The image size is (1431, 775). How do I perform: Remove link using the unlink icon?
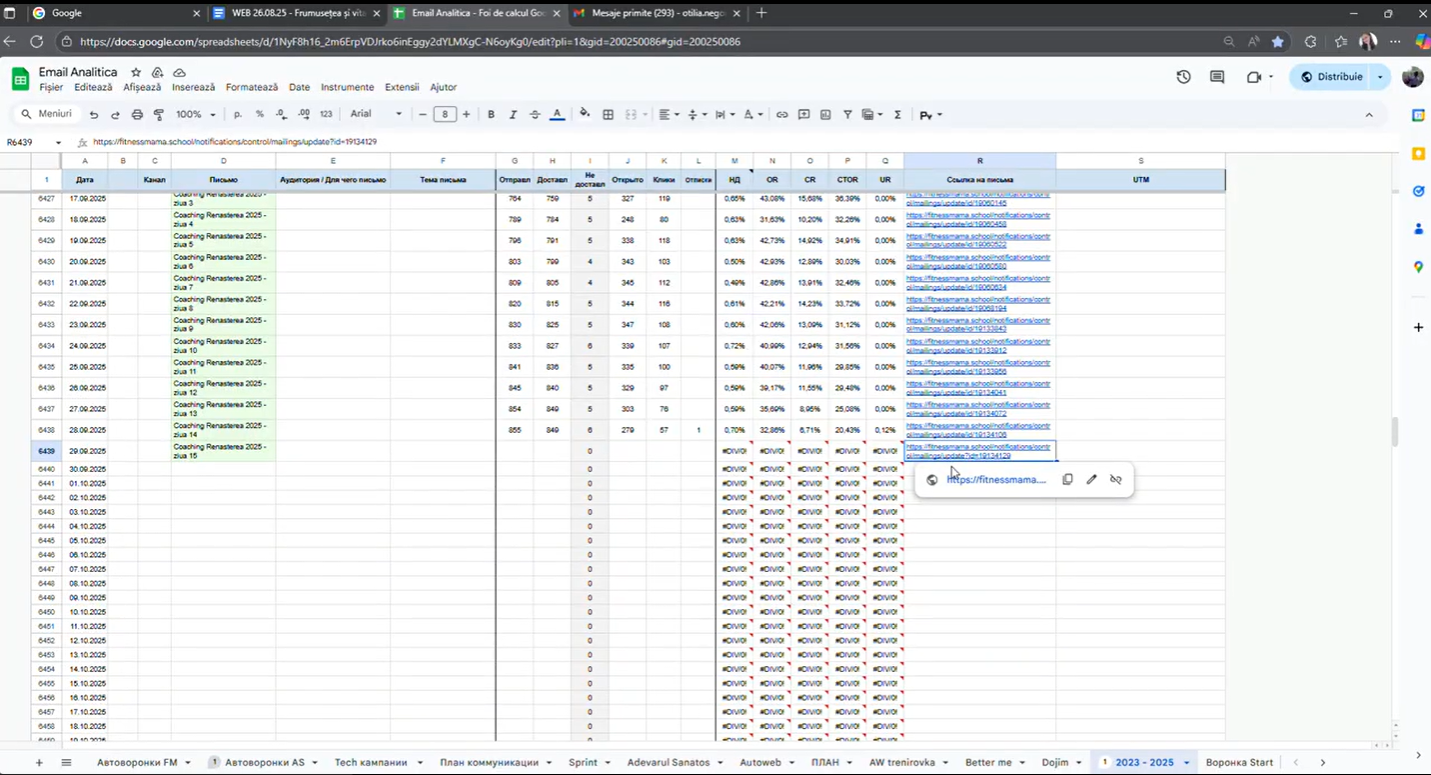[x=1116, y=480]
